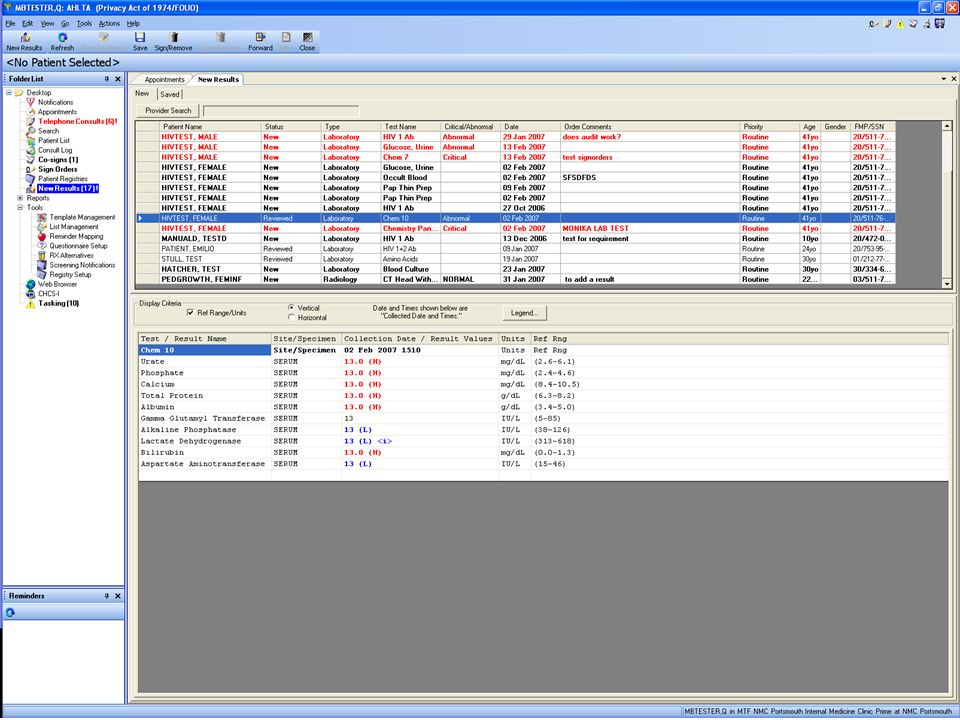This screenshot has height=720, width=960.
Task: Click the provider search text field
Action: [280, 111]
